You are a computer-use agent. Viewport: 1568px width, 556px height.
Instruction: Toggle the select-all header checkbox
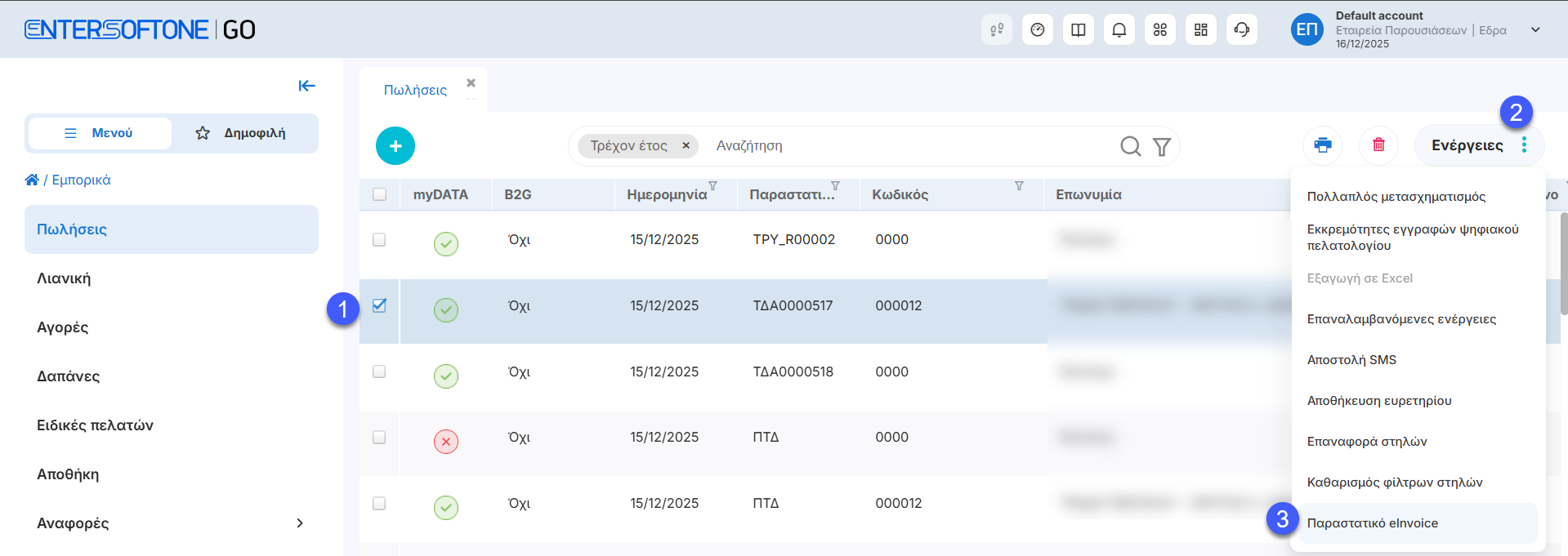tap(379, 194)
